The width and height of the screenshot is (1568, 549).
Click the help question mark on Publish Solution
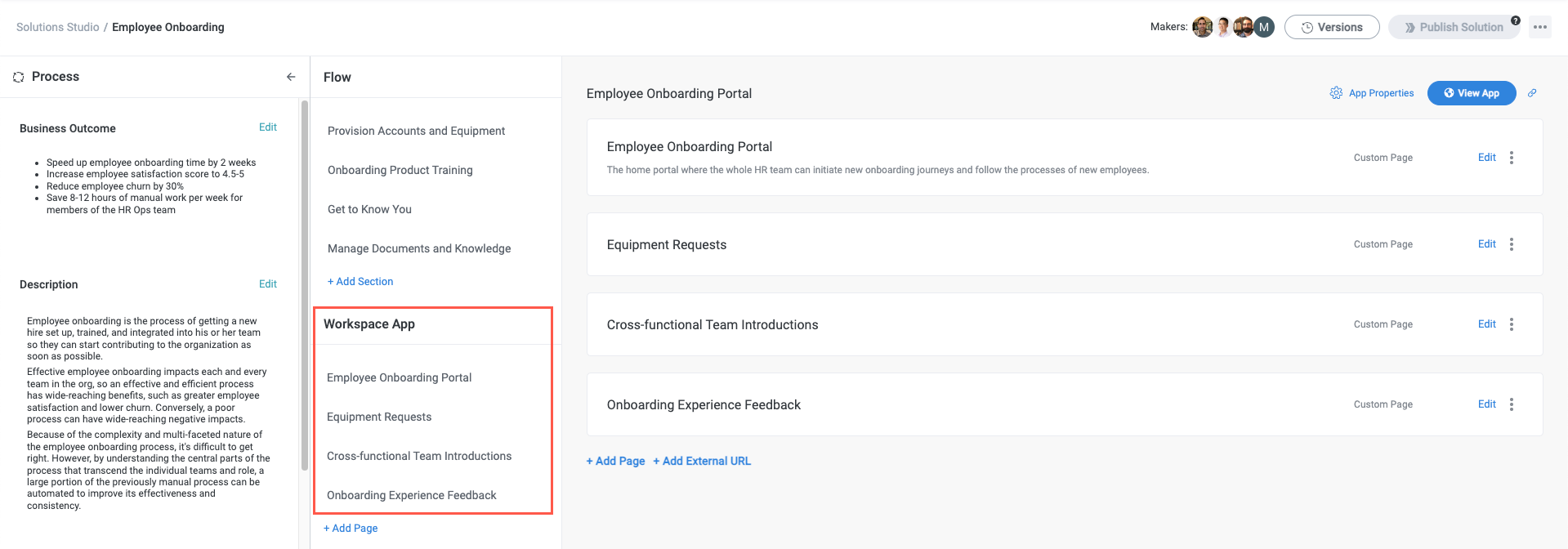click(1516, 20)
